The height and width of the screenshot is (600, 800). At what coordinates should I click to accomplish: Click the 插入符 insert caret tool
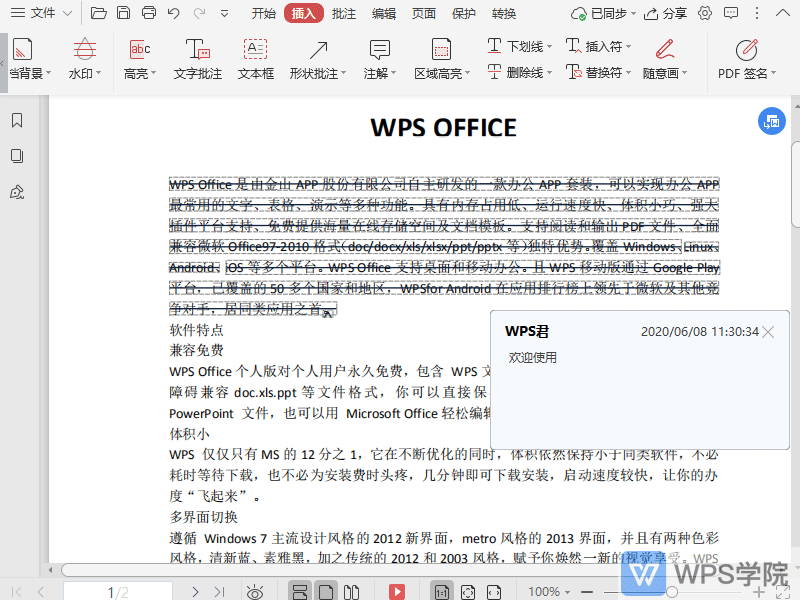tap(594, 46)
